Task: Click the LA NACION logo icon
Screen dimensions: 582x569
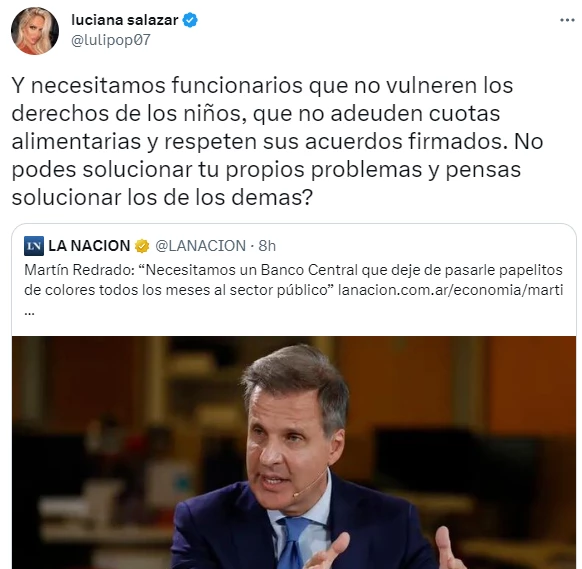Action: pyautogui.click(x=34, y=246)
